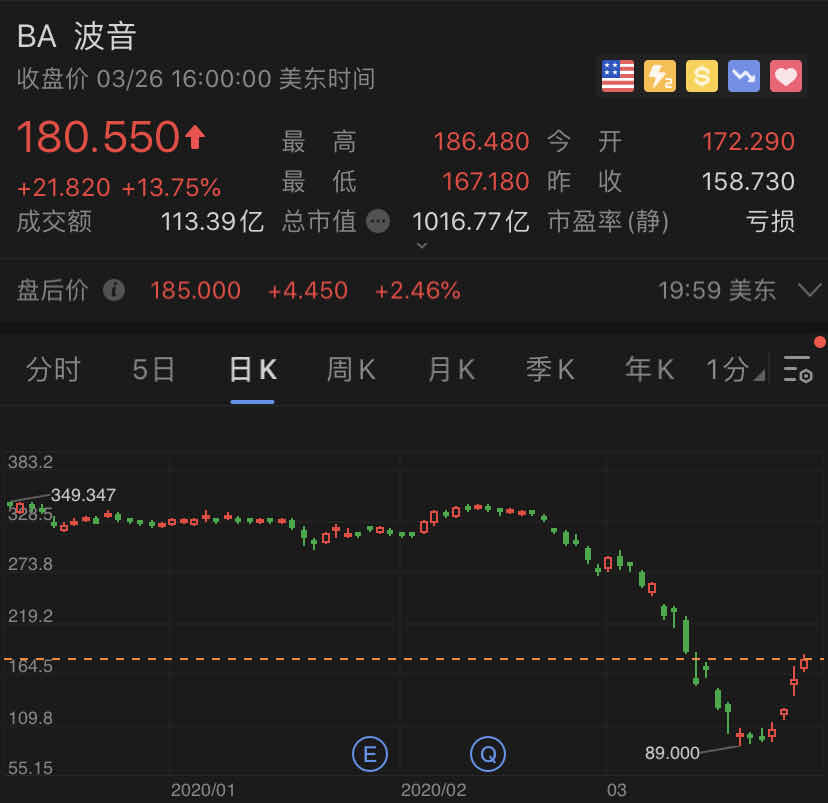Click the Q quarterly marker on chart
Image resolution: width=828 pixels, height=803 pixels.
pos(489,753)
